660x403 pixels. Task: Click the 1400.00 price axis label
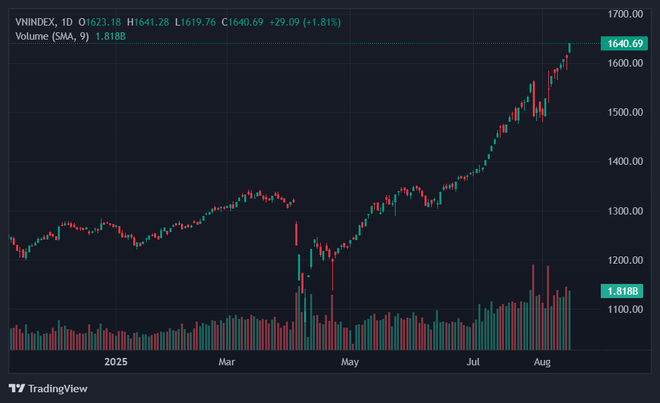(x=624, y=162)
